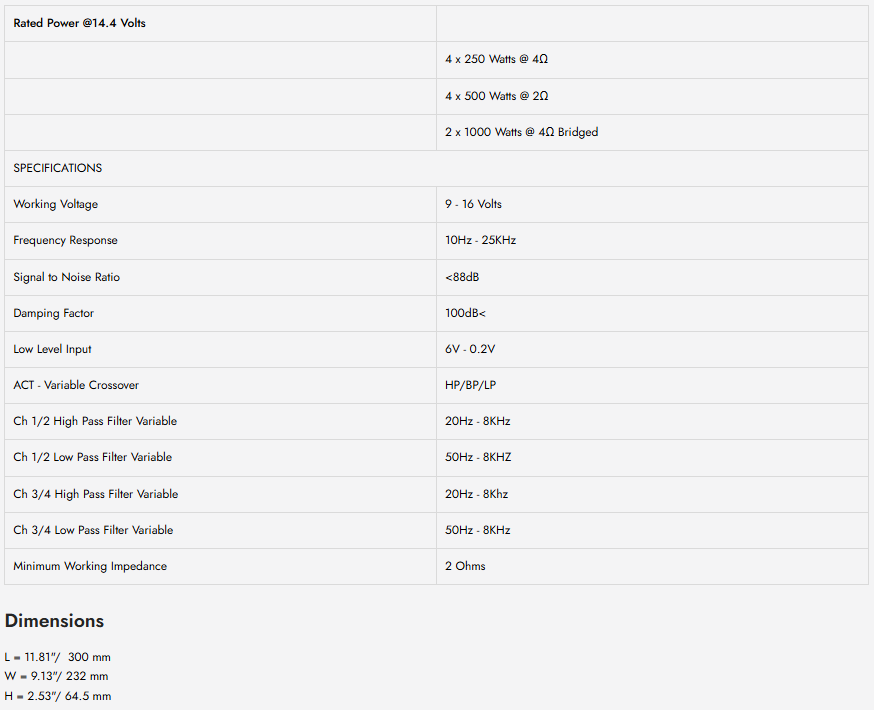Image resolution: width=874 pixels, height=710 pixels.
Task: Select the ACT - Variable Crossover label
Action: tap(76, 385)
